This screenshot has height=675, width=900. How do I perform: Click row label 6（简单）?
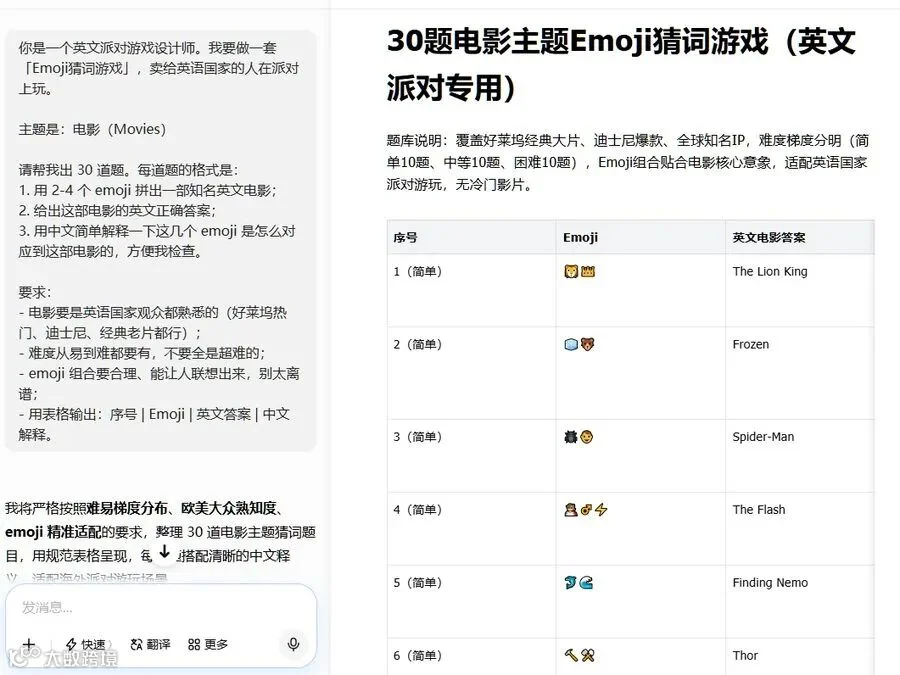(418, 655)
